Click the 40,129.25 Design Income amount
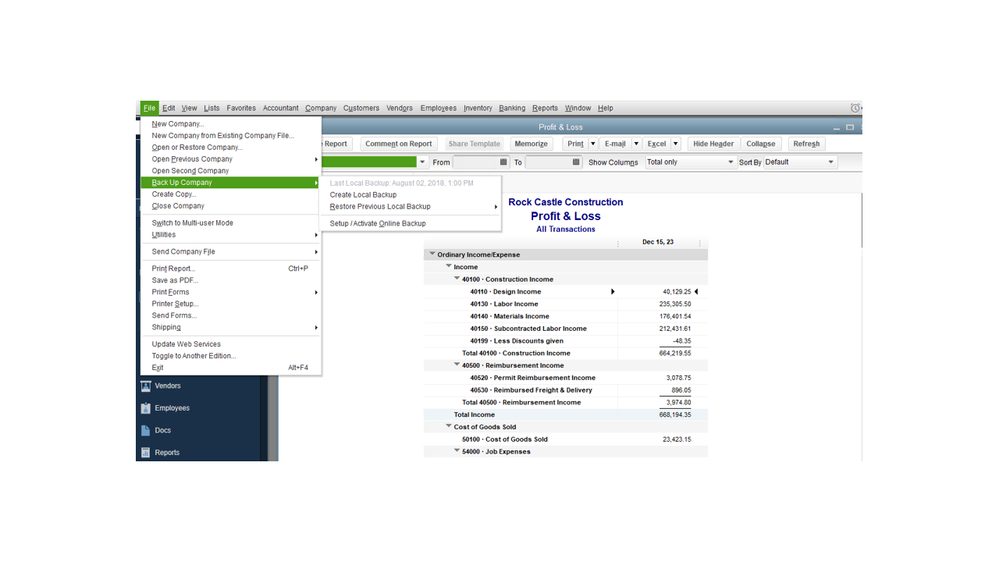Viewport: 999px width, 562px height. pyautogui.click(x=677, y=292)
